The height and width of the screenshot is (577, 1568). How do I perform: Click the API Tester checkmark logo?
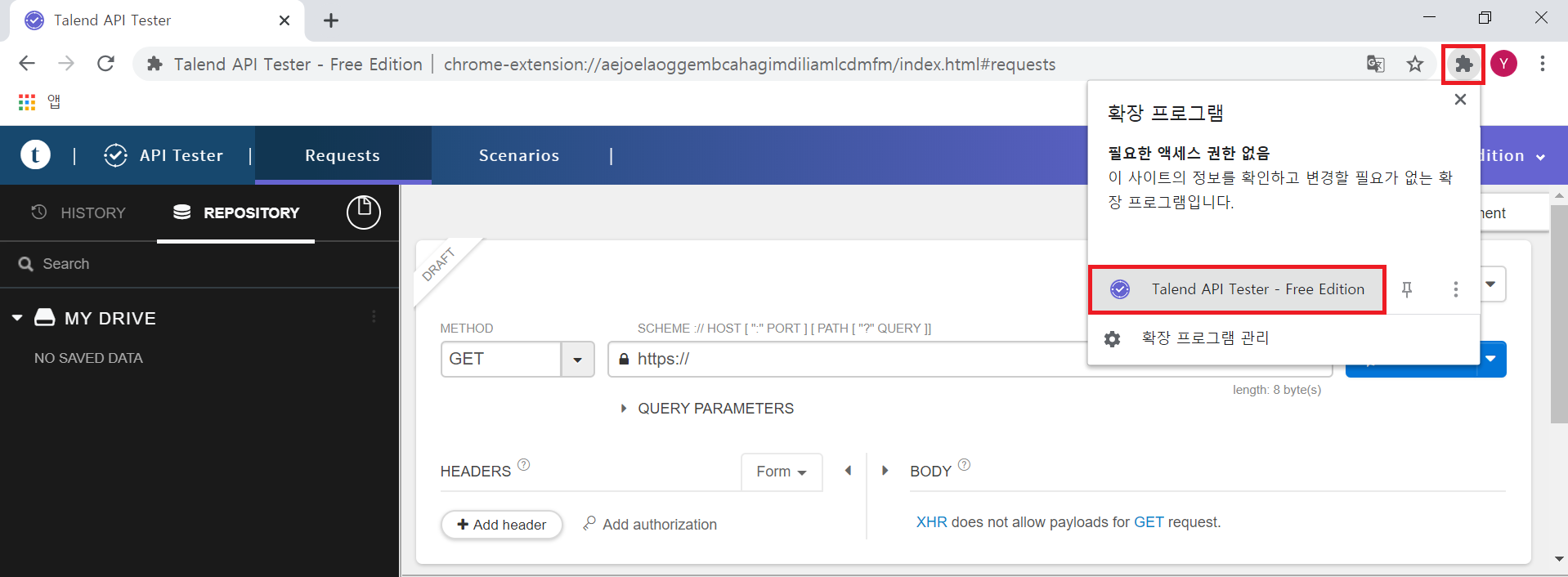tap(115, 155)
